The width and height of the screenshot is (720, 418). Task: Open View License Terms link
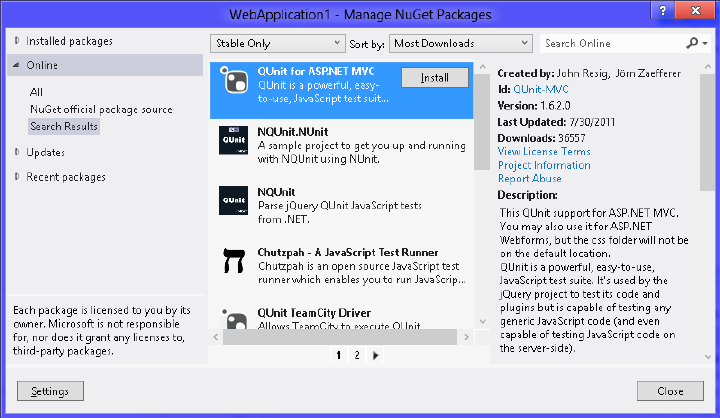(544, 152)
